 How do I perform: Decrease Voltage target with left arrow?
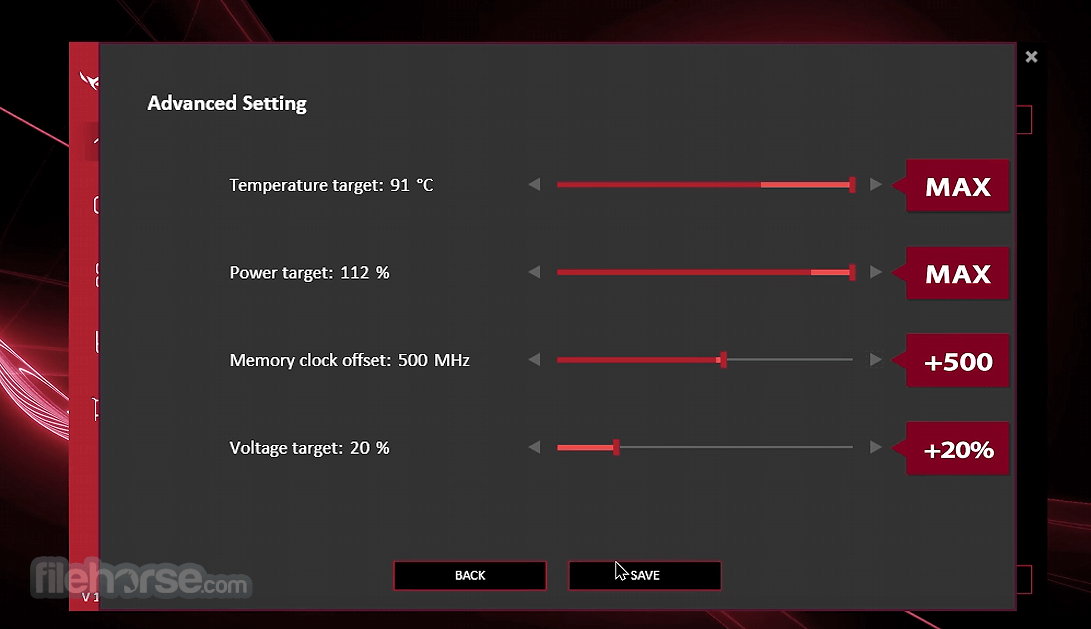point(534,447)
